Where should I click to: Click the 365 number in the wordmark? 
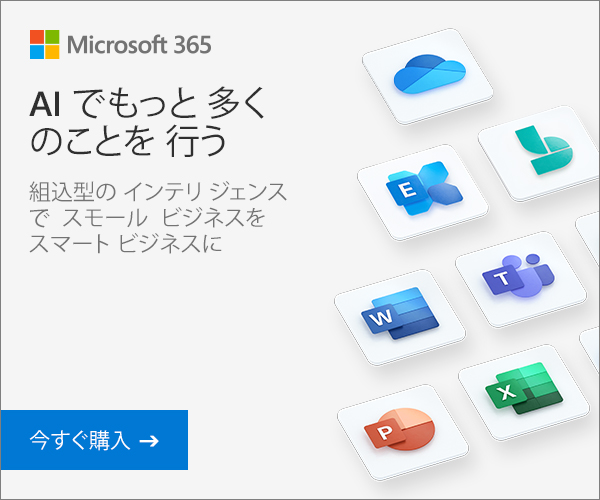coord(192,45)
